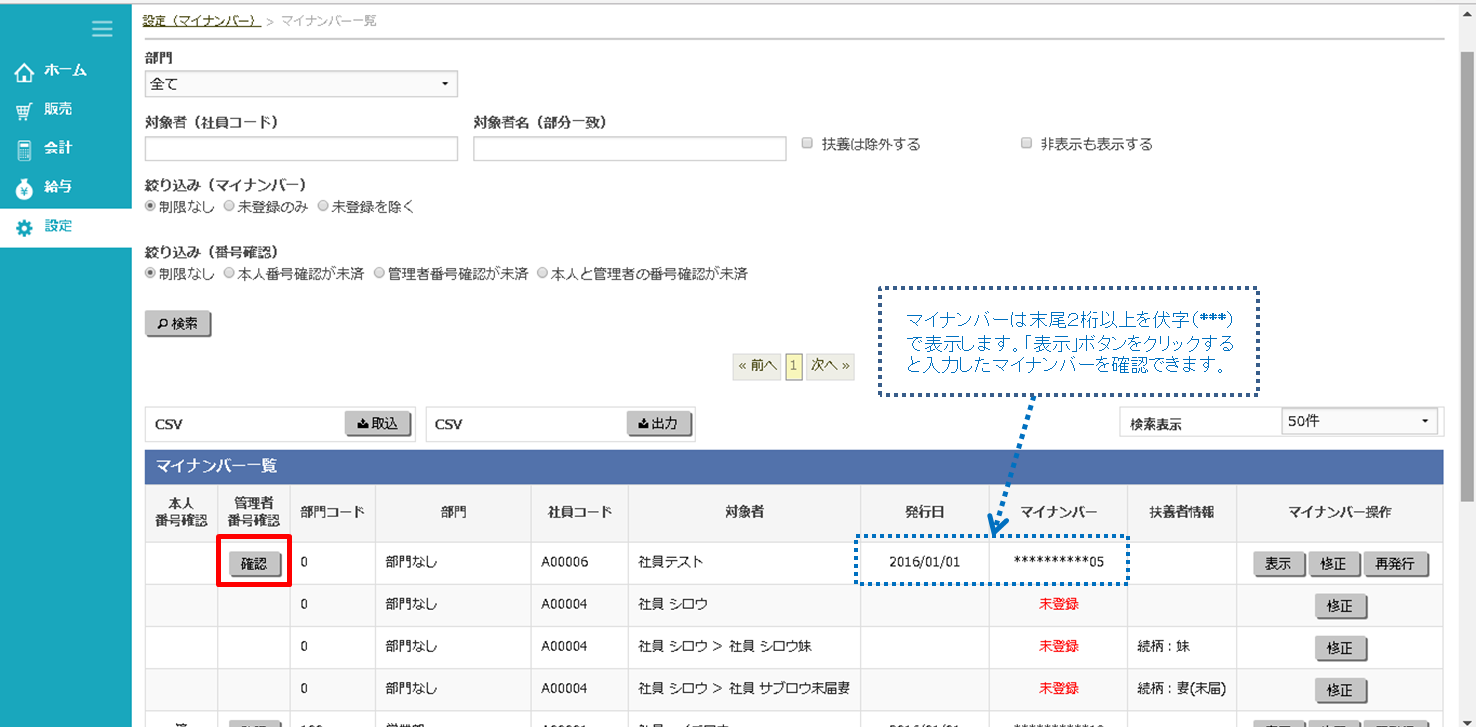Click the shopping cart sales icon

coord(24,111)
